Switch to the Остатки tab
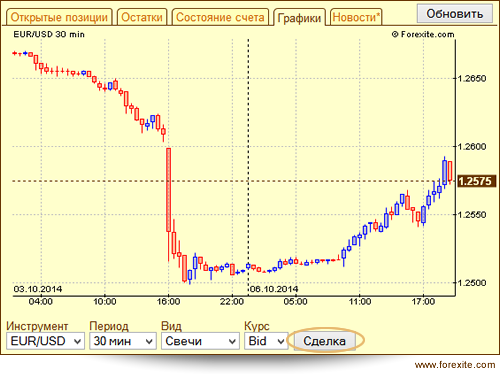 (x=142, y=17)
